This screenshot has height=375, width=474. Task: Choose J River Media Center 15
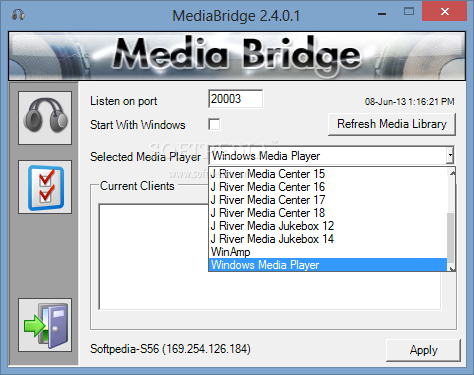point(328,174)
